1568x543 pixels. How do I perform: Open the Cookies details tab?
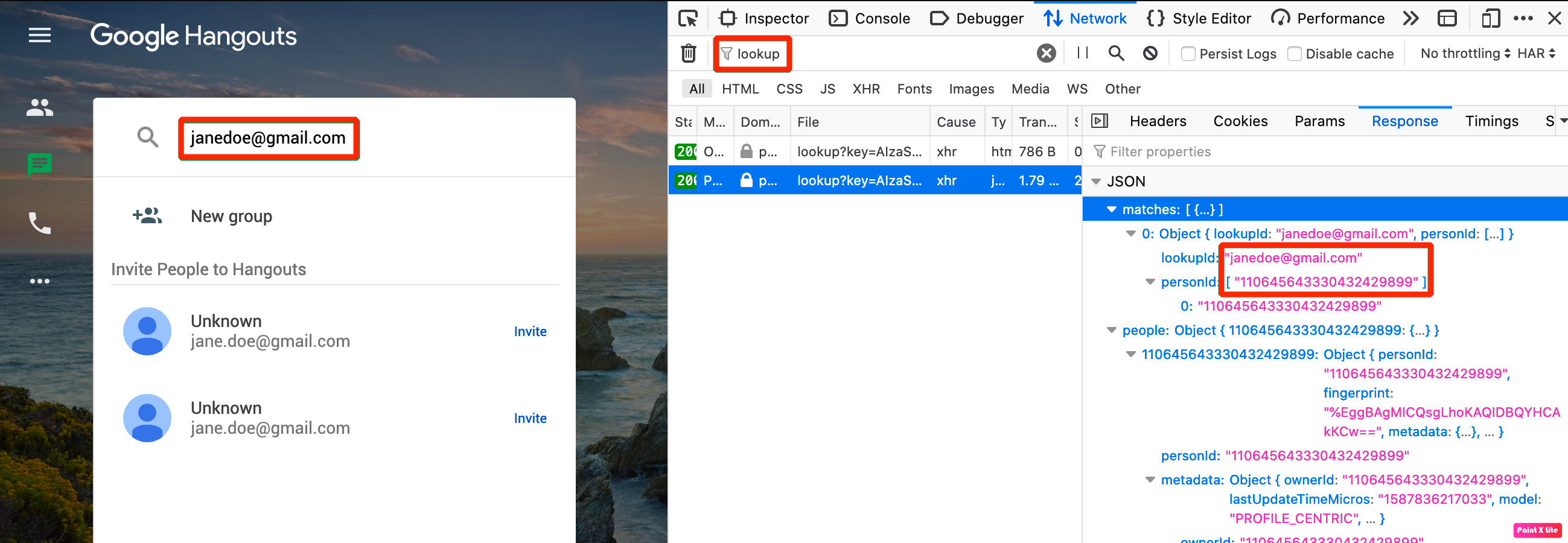click(x=1240, y=121)
